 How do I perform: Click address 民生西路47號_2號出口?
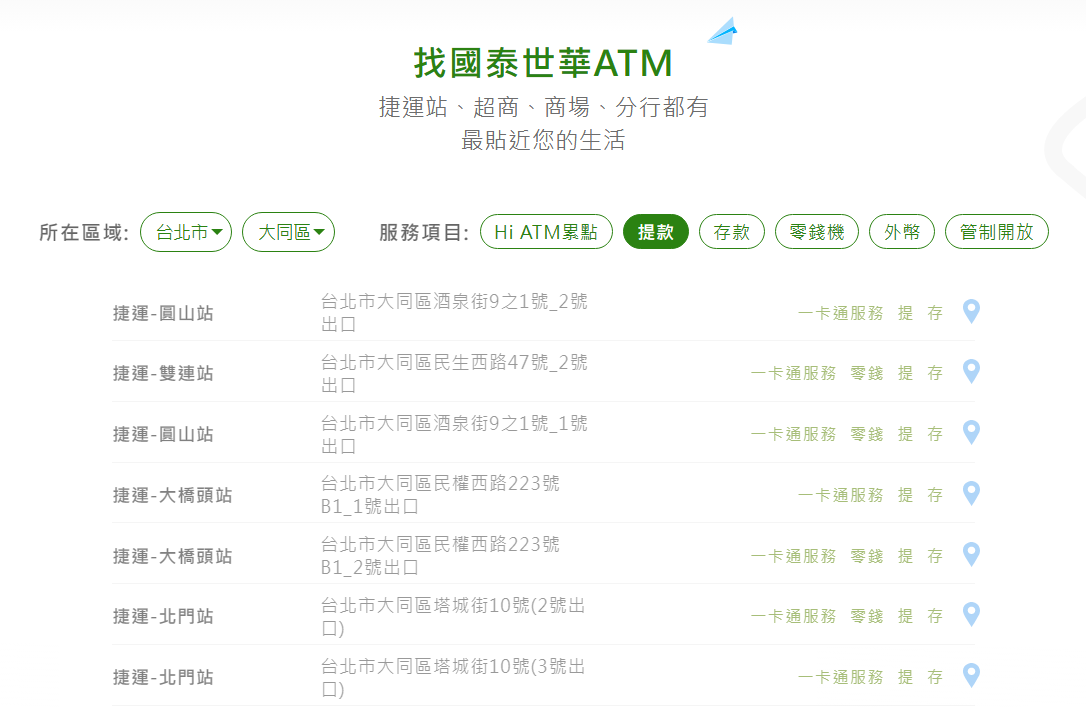[454, 373]
